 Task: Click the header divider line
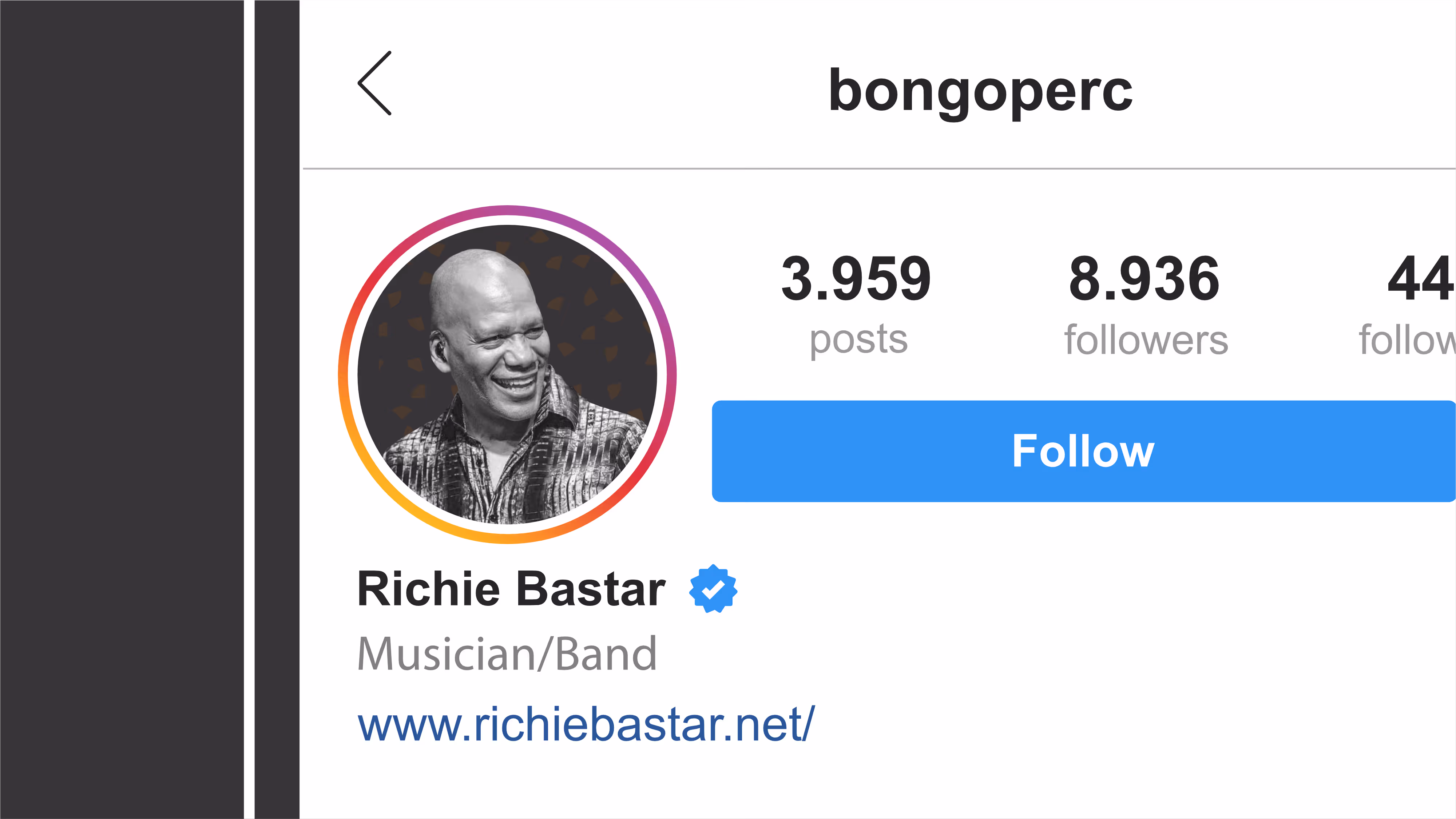[879, 168]
